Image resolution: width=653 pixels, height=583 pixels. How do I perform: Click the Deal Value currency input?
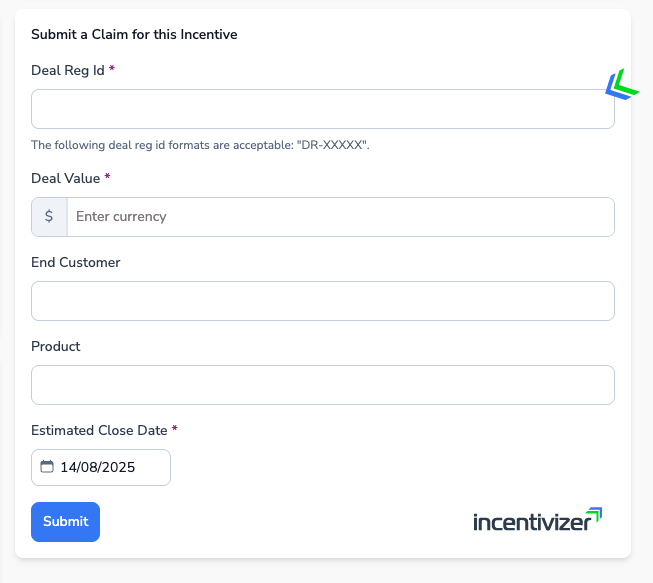tap(340, 217)
